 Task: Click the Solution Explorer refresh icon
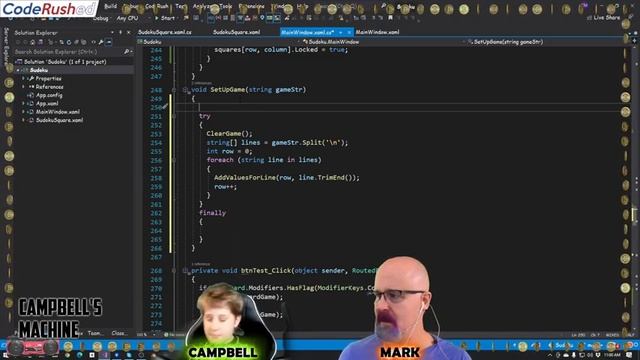coord(69,42)
